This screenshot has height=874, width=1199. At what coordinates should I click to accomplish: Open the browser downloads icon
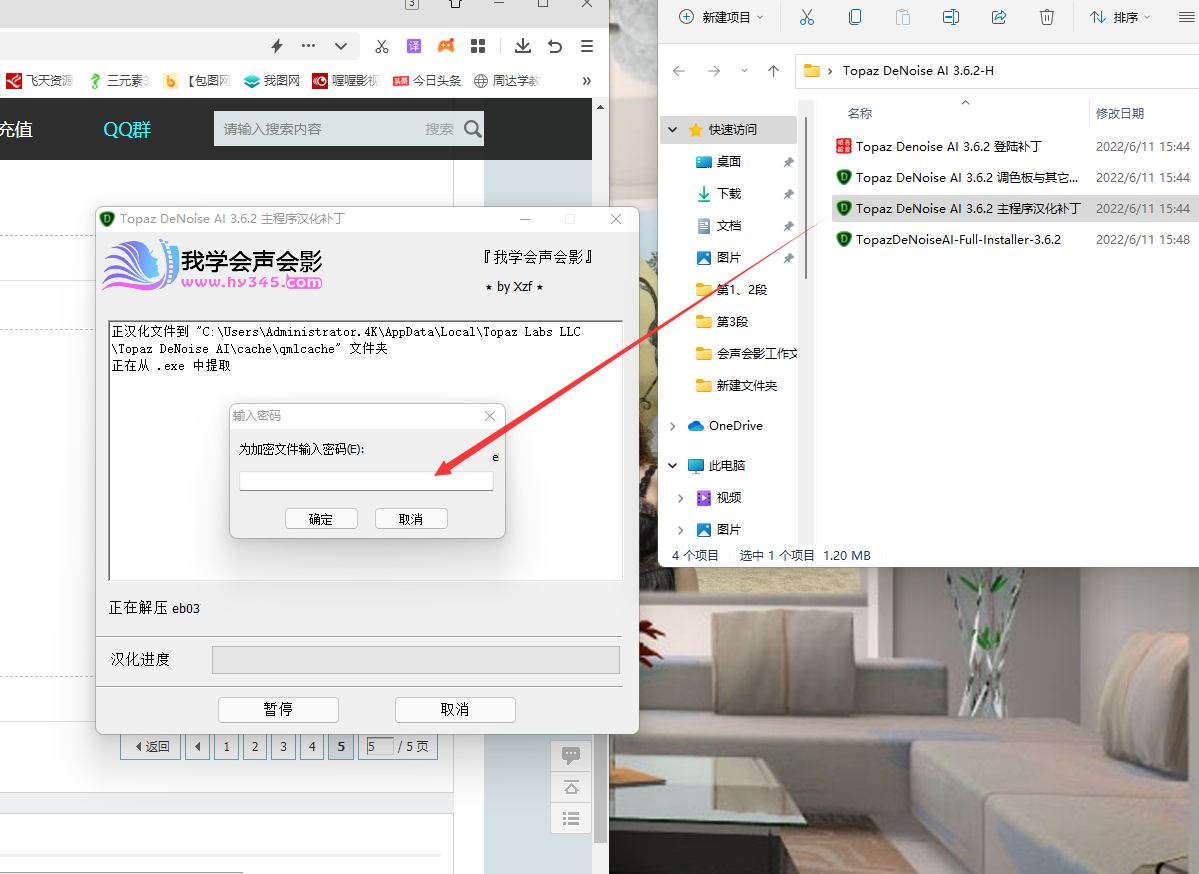pos(523,47)
